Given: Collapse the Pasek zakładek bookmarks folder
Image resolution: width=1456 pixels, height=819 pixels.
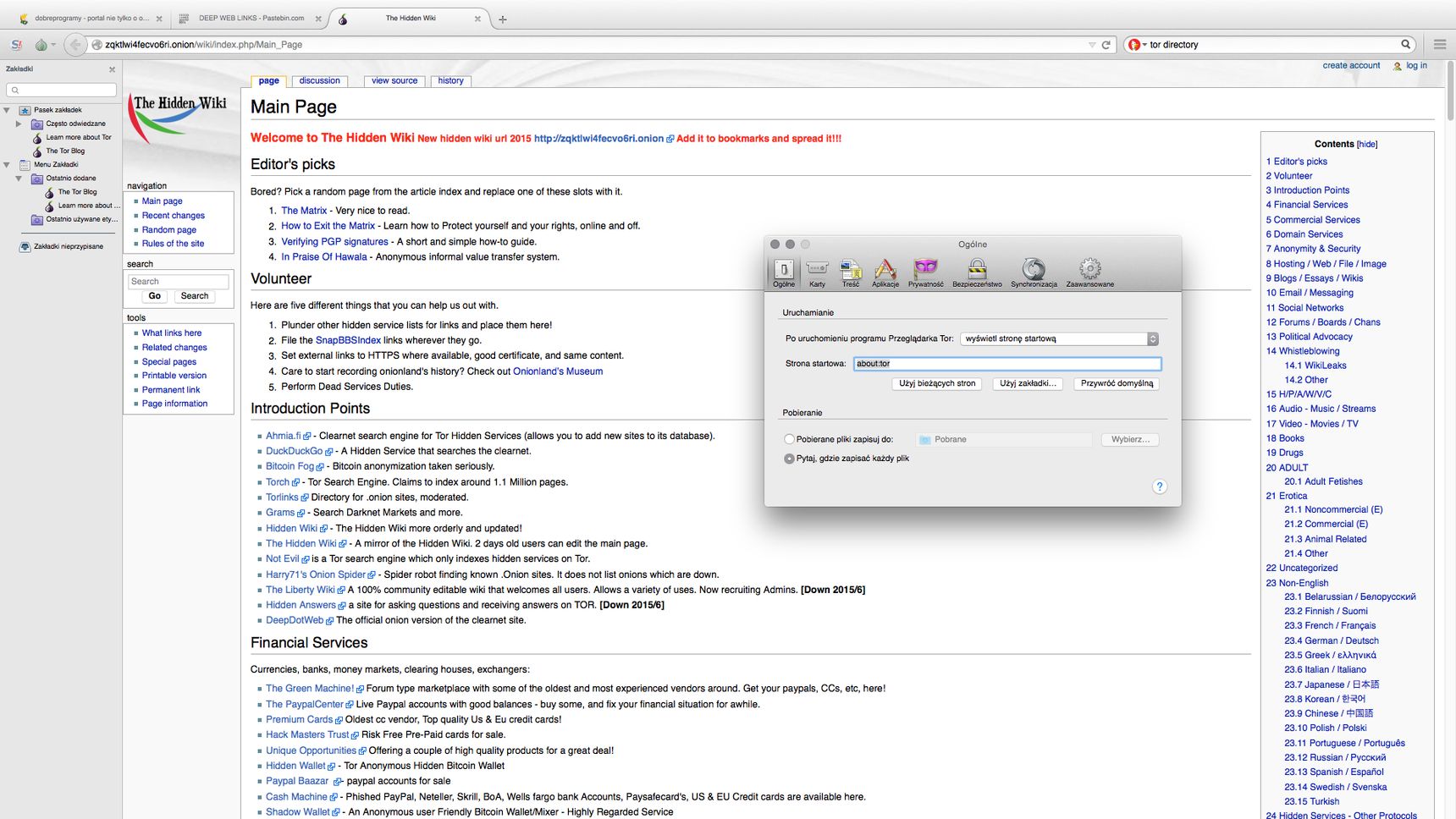Looking at the screenshot, I should pyautogui.click(x=7, y=110).
